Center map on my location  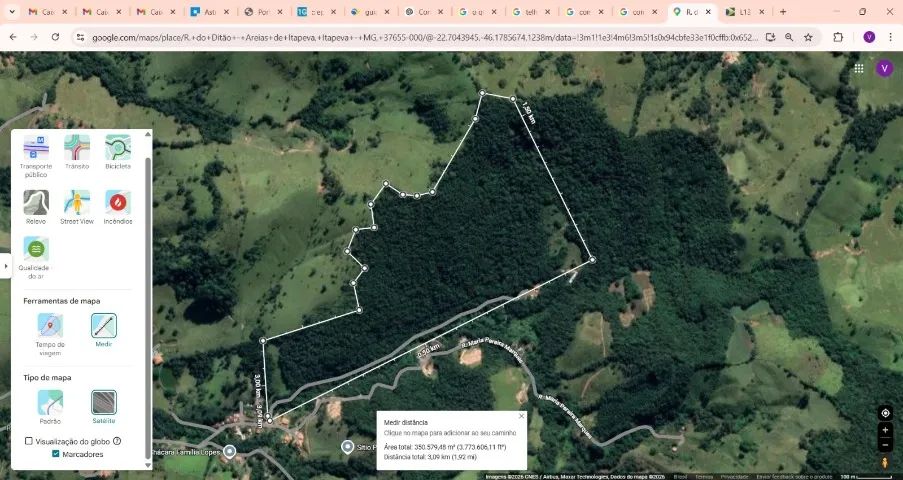pyautogui.click(x=885, y=413)
